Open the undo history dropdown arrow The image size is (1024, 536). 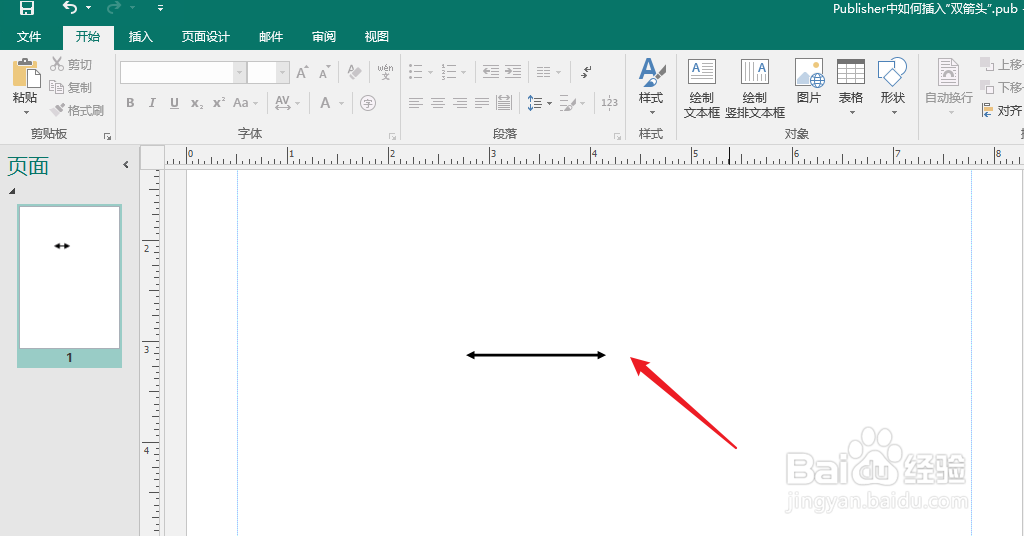pyautogui.click(x=88, y=8)
